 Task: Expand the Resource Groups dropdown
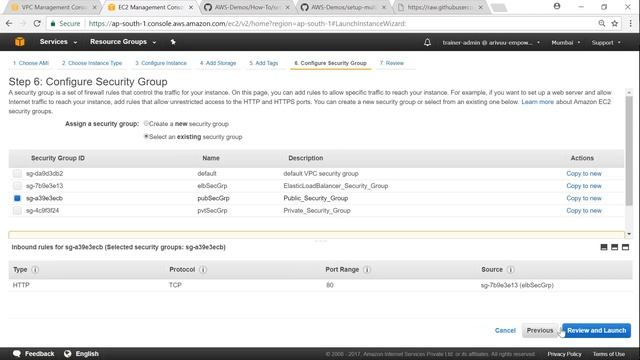click(123, 42)
